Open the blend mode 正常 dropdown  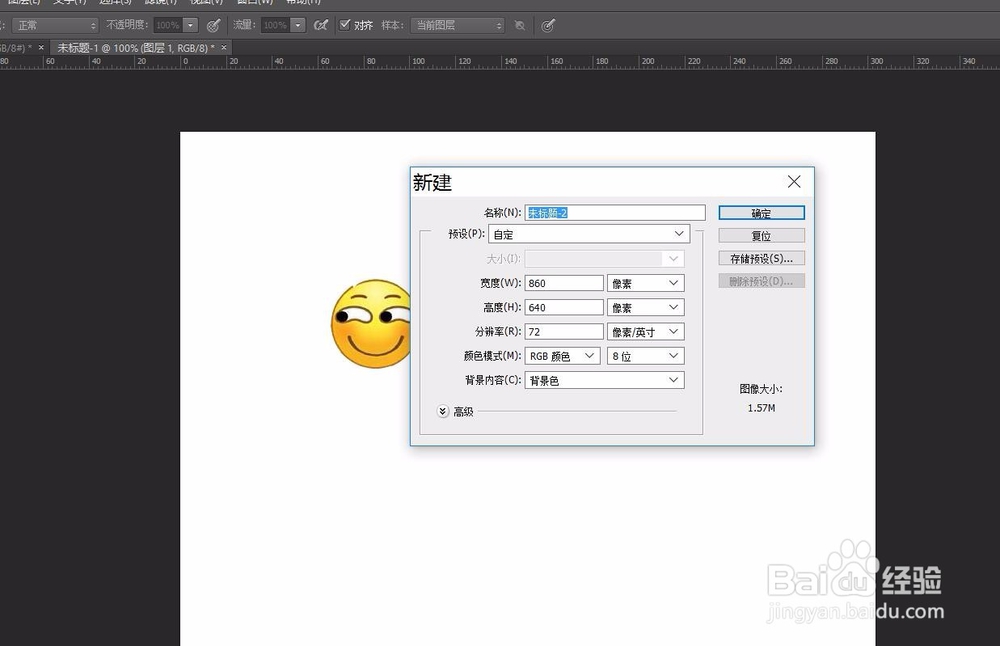pos(55,26)
